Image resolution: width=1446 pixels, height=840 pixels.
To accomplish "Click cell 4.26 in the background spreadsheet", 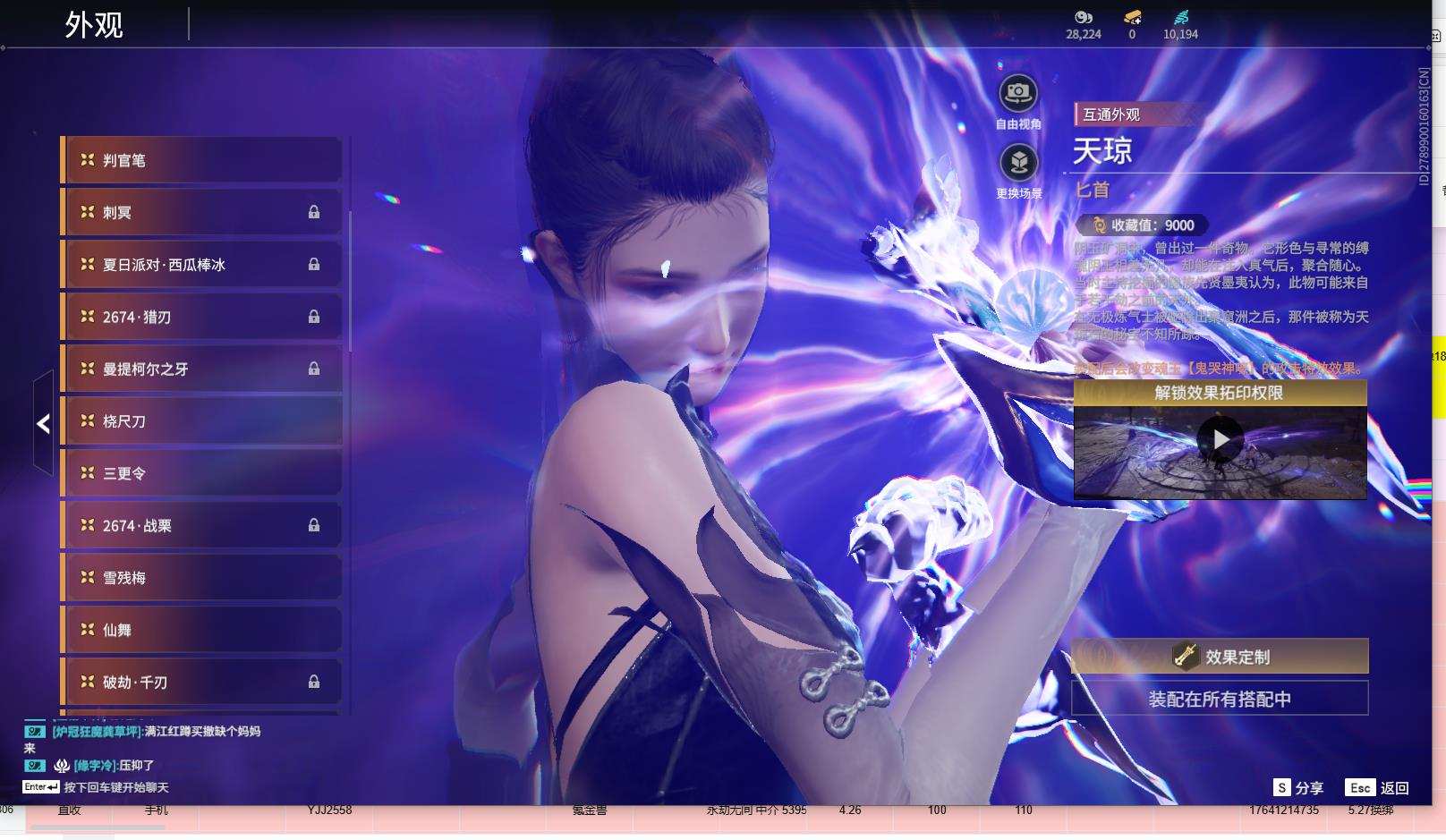I will [x=850, y=810].
